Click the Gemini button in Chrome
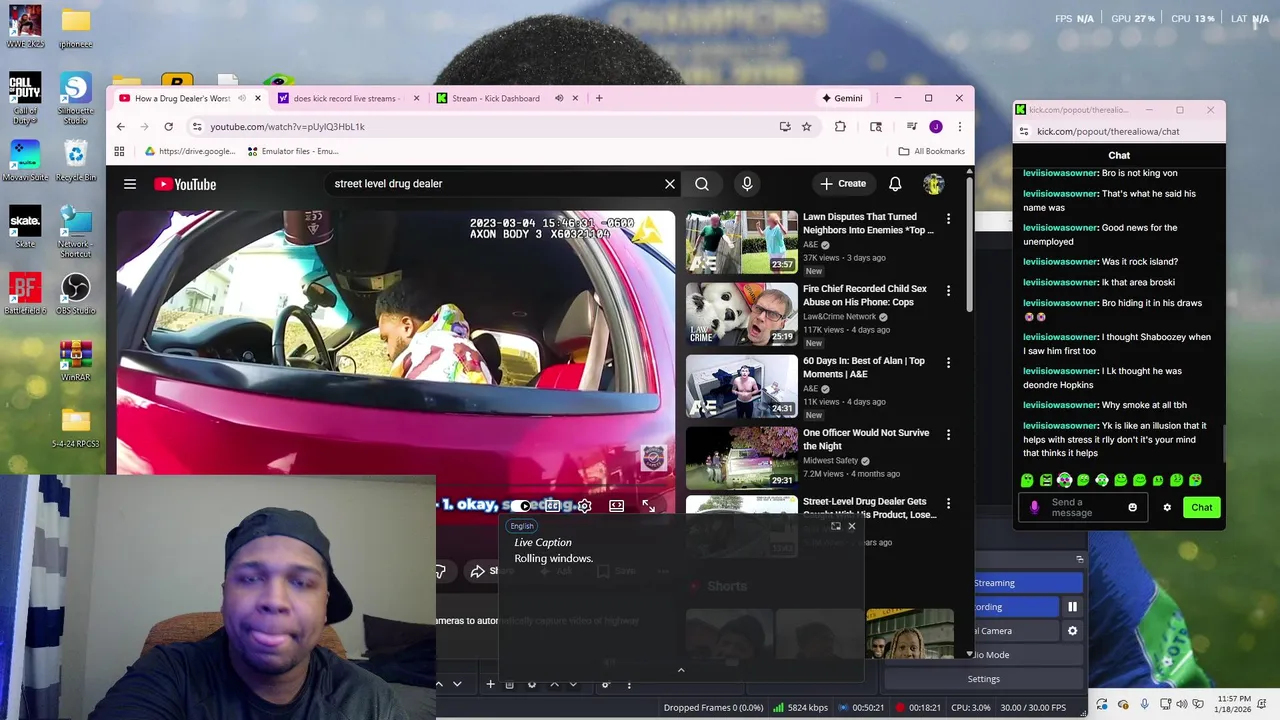 842,98
